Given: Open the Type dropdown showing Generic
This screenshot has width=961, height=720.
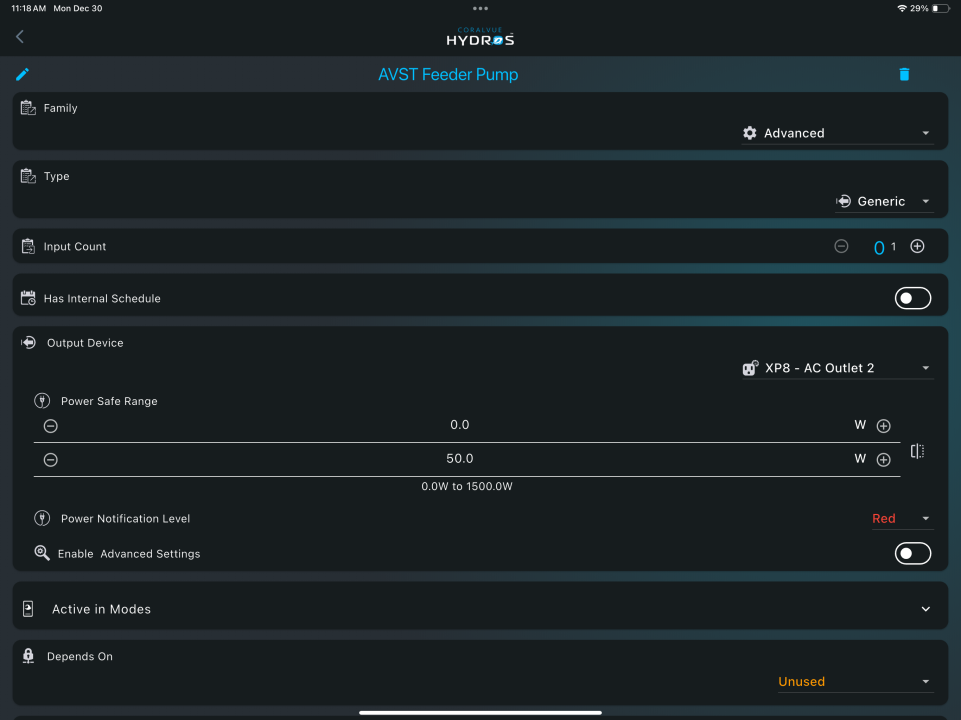Looking at the screenshot, I should (x=884, y=201).
